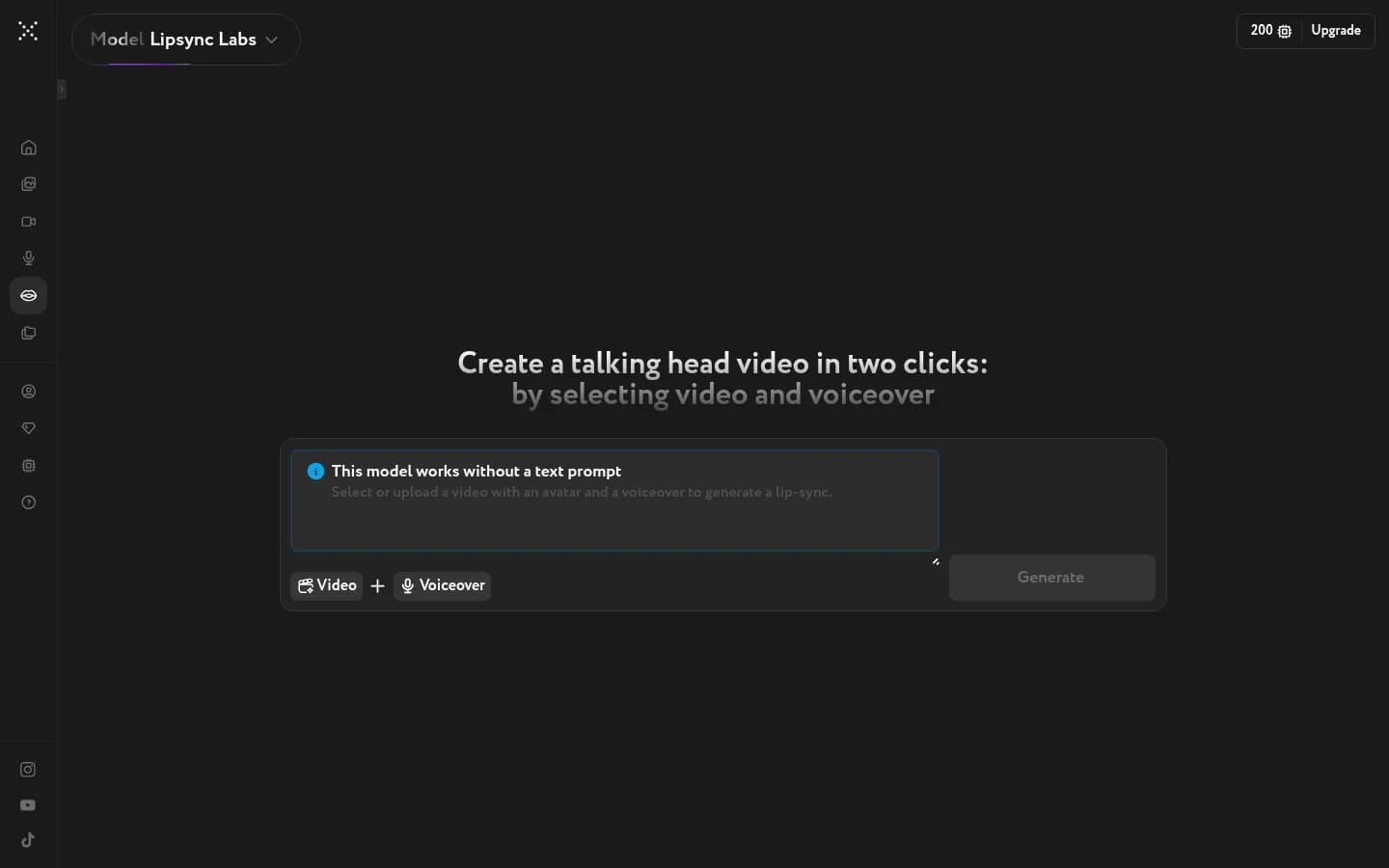
Task: Click the 200 credits balance
Action: (x=1270, y=31)
